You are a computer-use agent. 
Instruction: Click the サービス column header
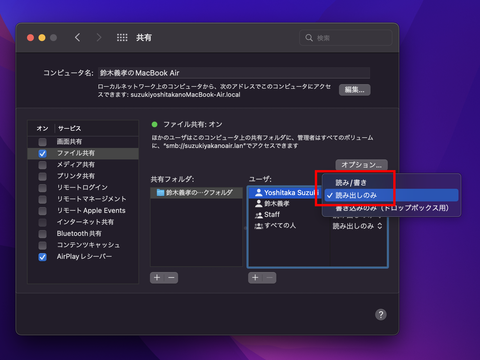click(x=69, y=129)
